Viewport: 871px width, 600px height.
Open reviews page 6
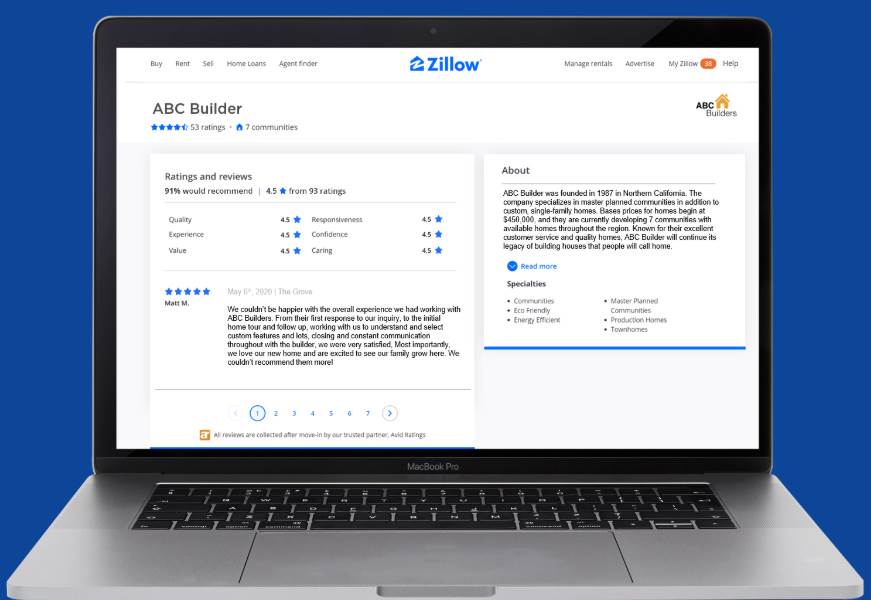pos(349,413)
